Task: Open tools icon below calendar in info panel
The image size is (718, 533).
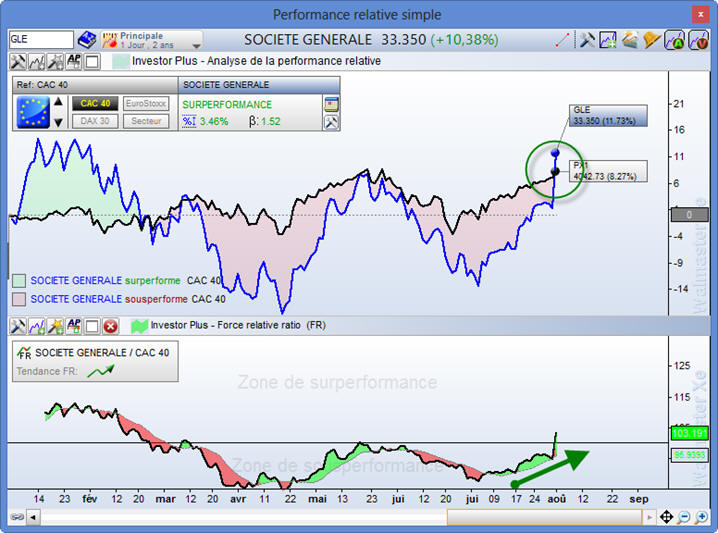Action: click(x=331, y=122)
